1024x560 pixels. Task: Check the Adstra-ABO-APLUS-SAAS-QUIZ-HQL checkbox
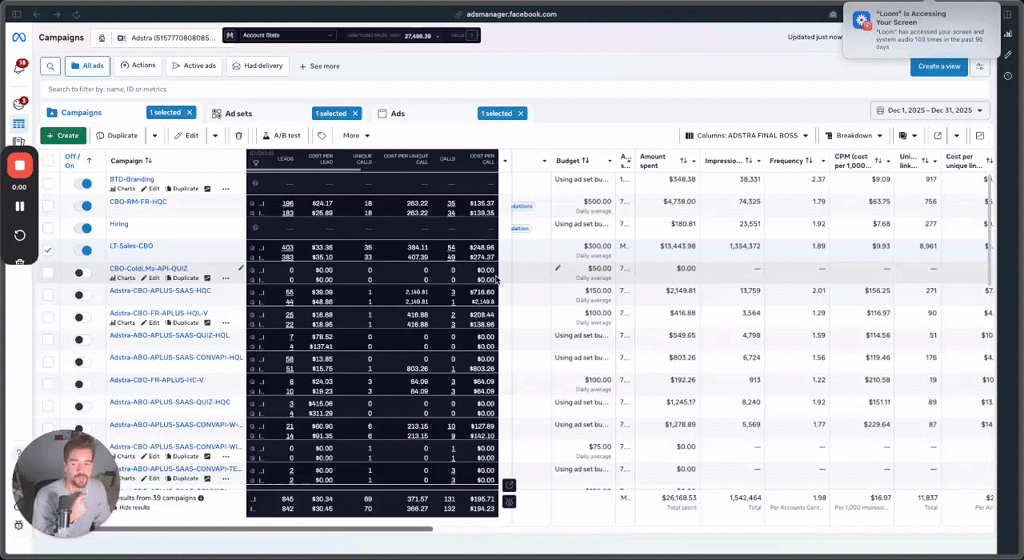48,339
